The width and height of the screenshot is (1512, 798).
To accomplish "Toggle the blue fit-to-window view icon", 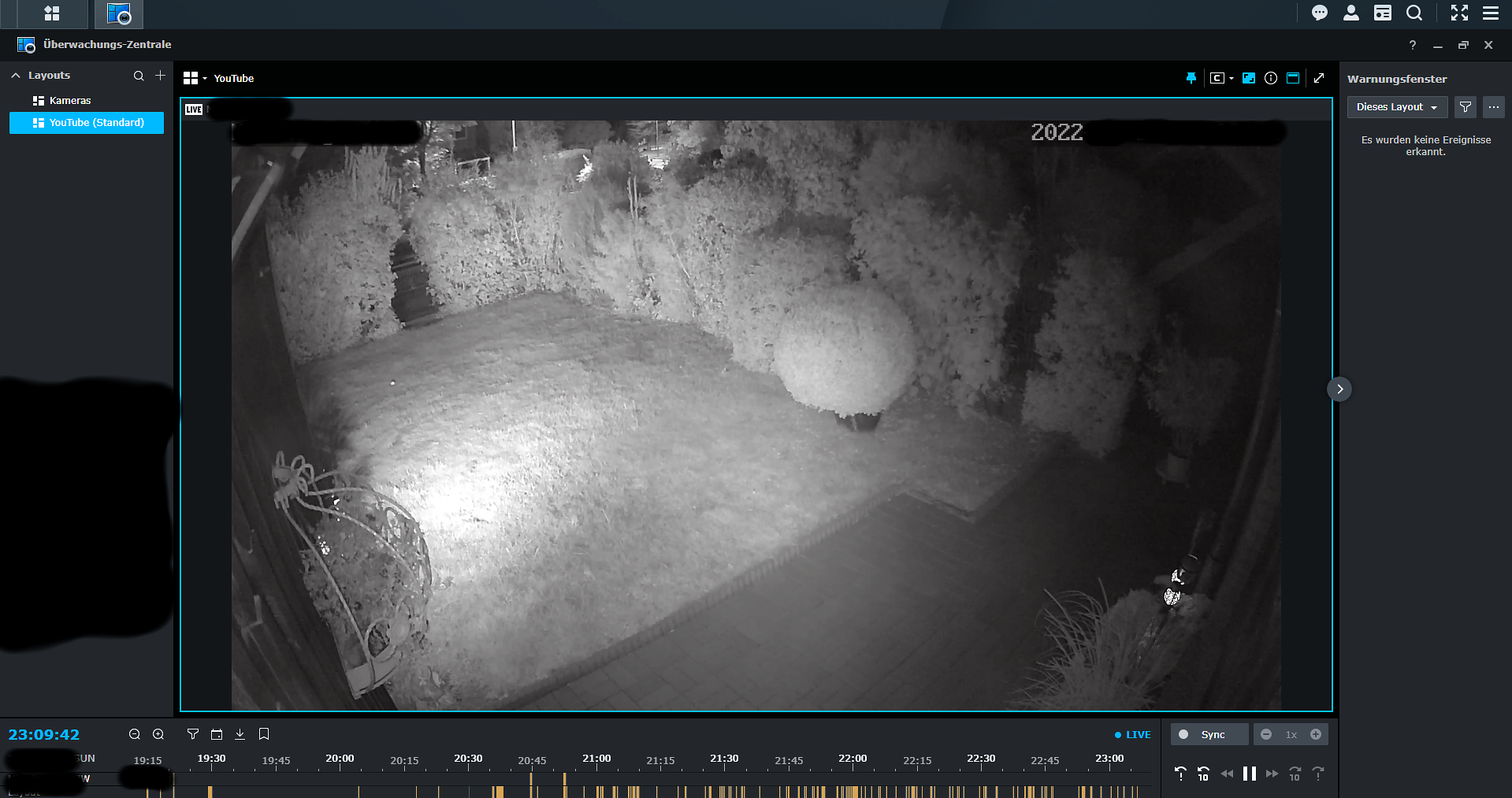I will 1249,78.
